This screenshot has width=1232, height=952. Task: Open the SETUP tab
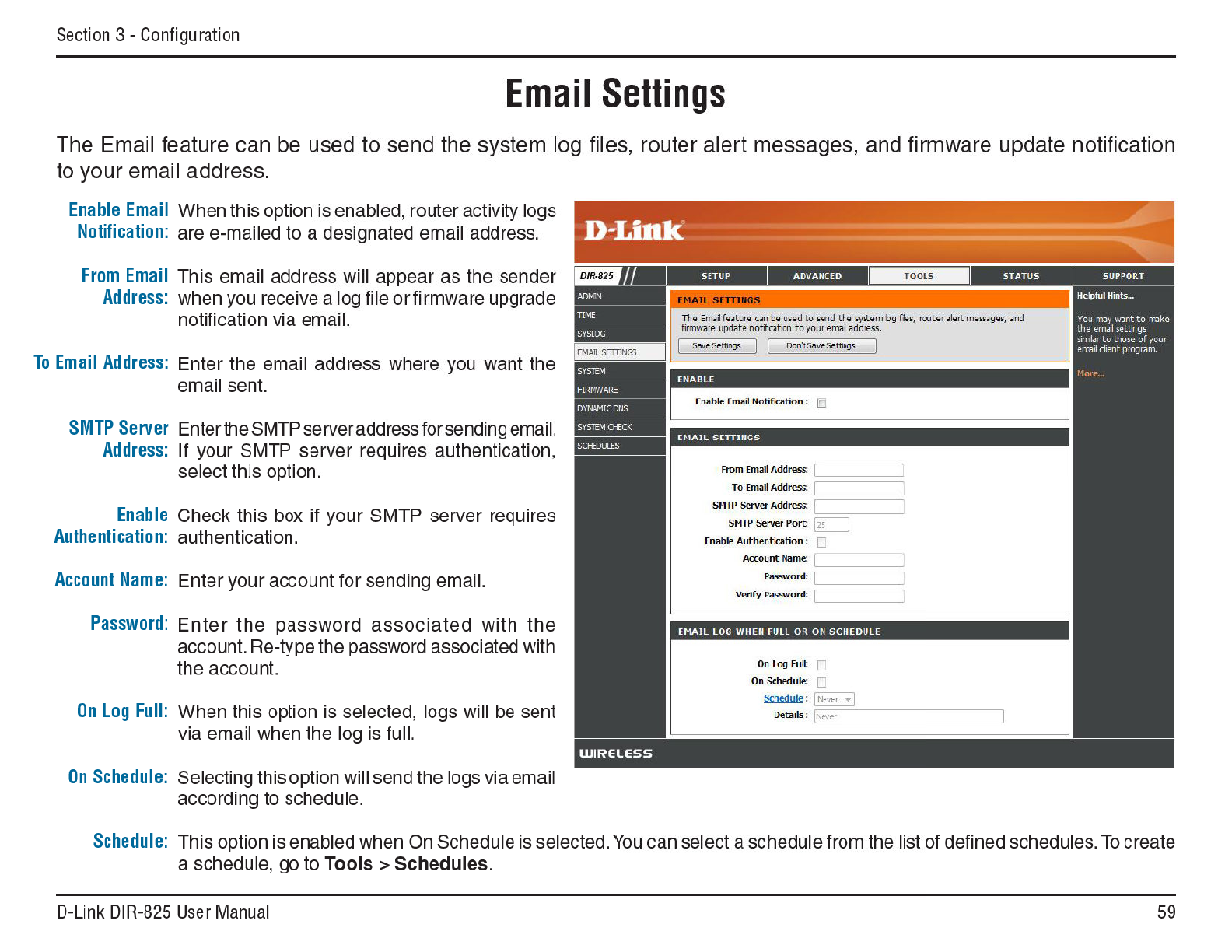click(716, 276)
